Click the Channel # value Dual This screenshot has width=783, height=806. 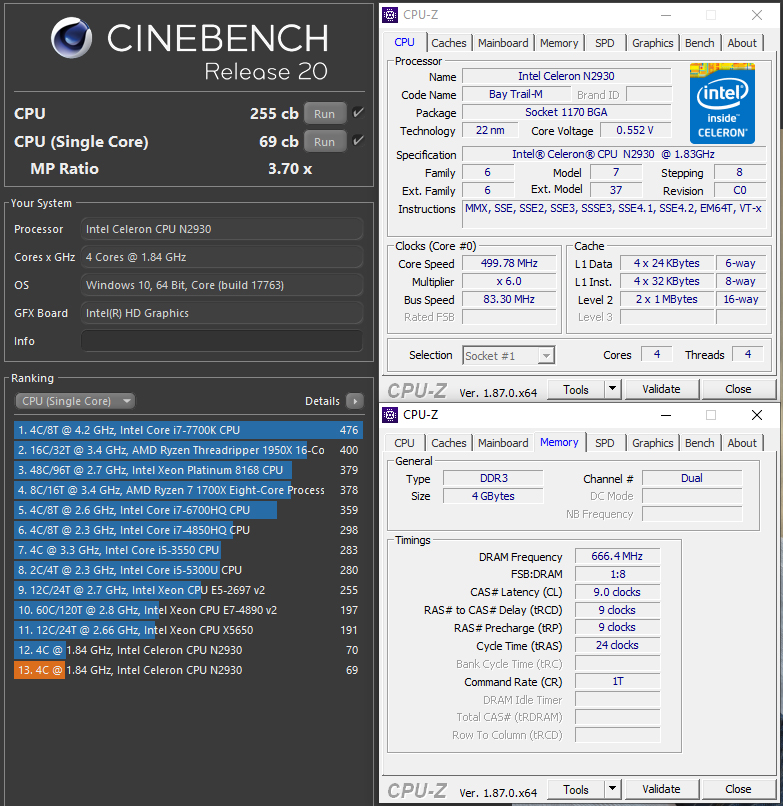click(691, 478)
